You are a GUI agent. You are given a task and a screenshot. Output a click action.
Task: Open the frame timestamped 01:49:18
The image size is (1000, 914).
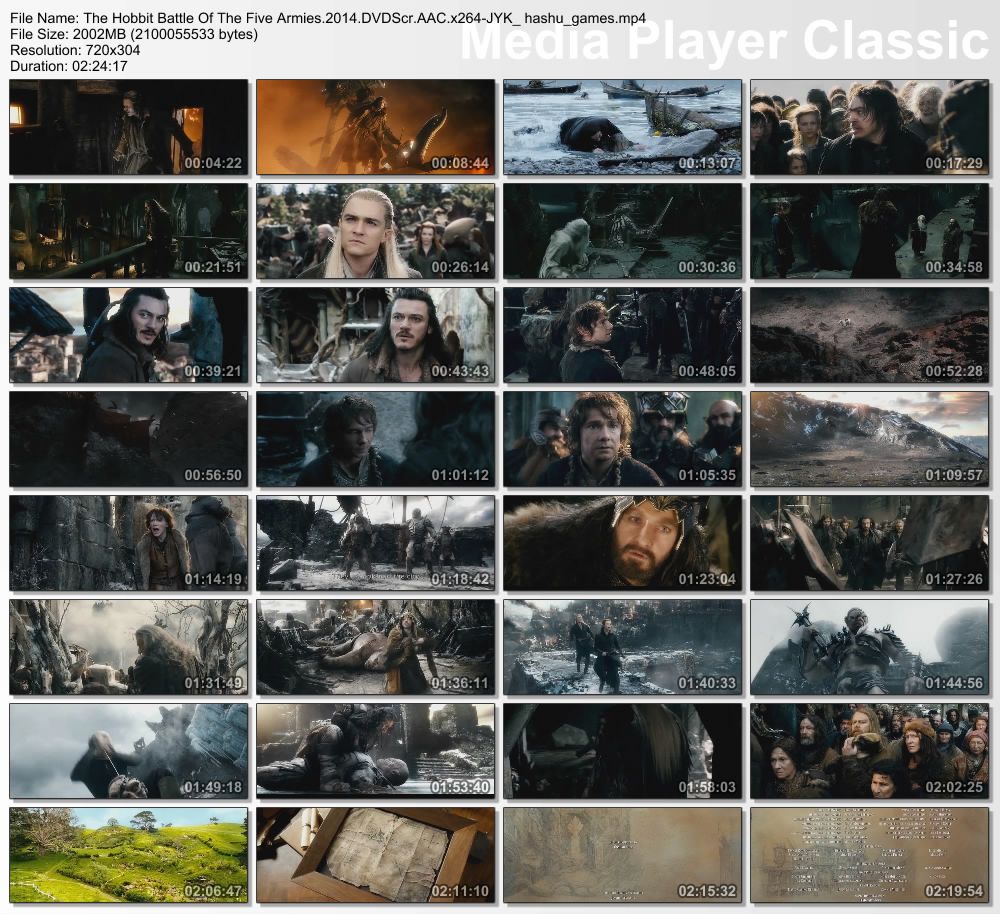coord(129,751)
